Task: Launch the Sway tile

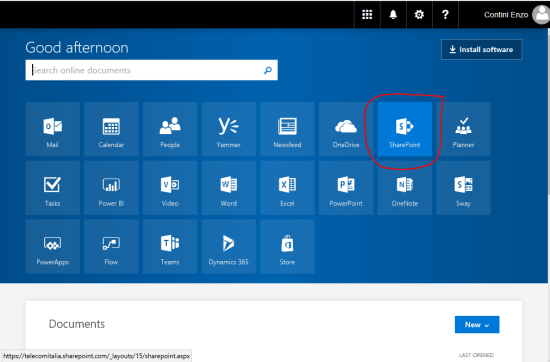Action: pos(463,188)
